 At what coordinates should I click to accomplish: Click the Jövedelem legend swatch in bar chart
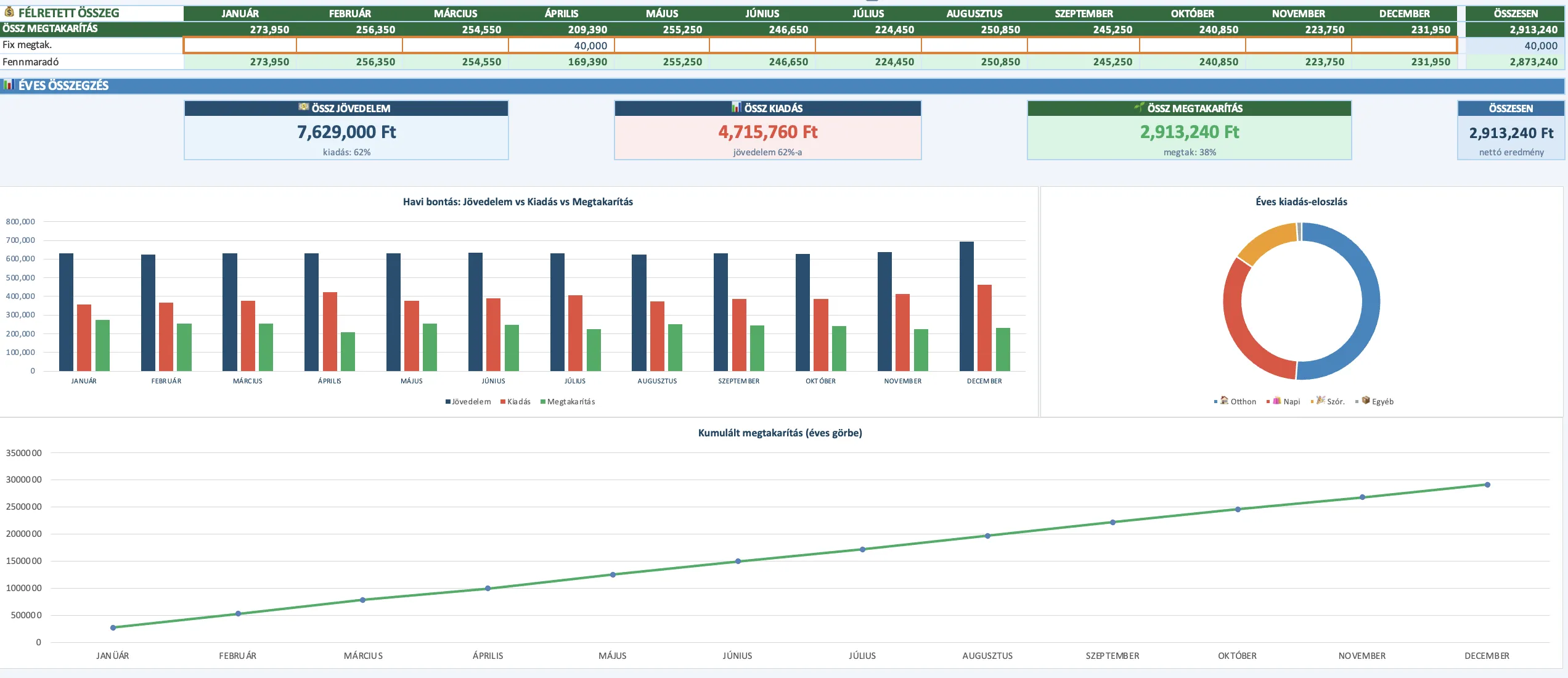pos(449,402)
